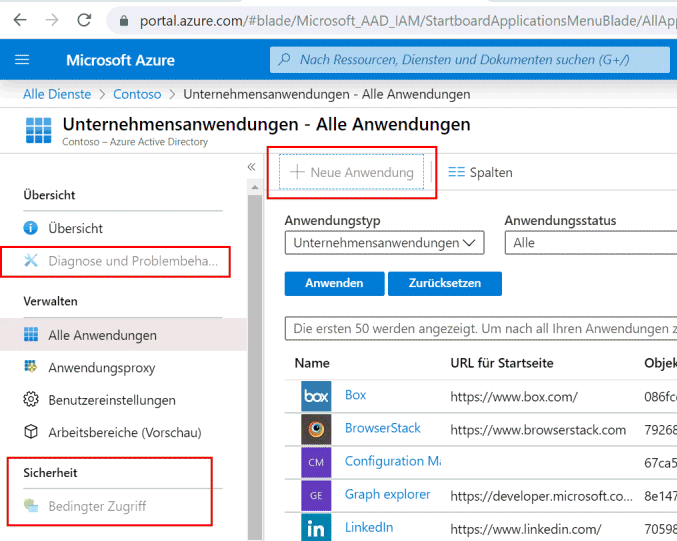The image size is (677, 541).
Task: Click the Spalten list icon
Action: coord(456,172)
